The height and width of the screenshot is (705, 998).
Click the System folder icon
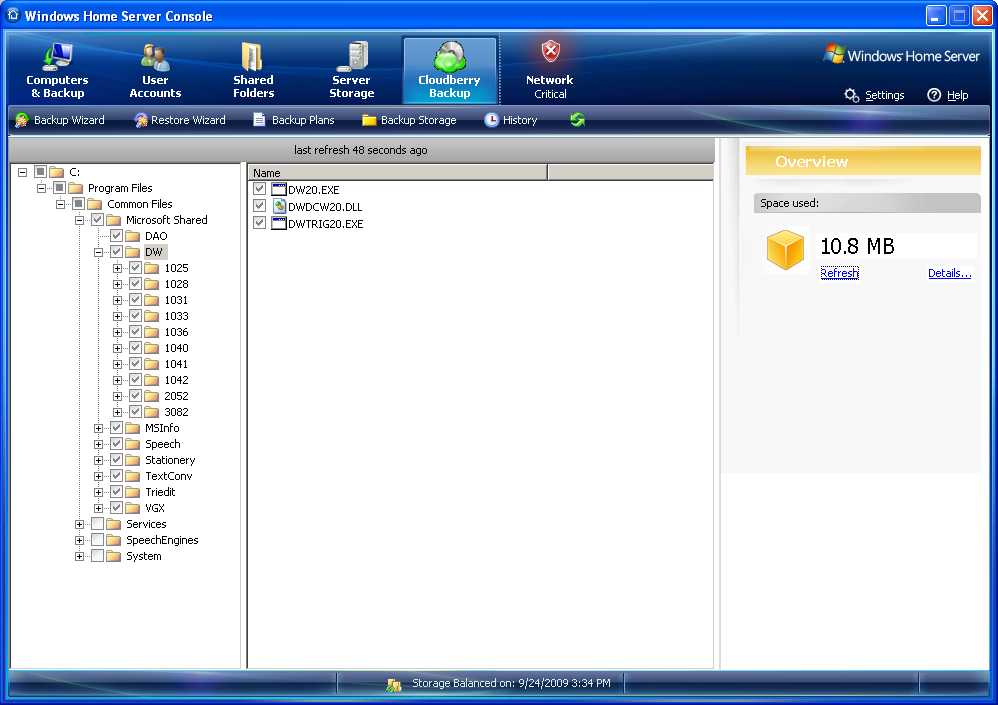[113, 555]
